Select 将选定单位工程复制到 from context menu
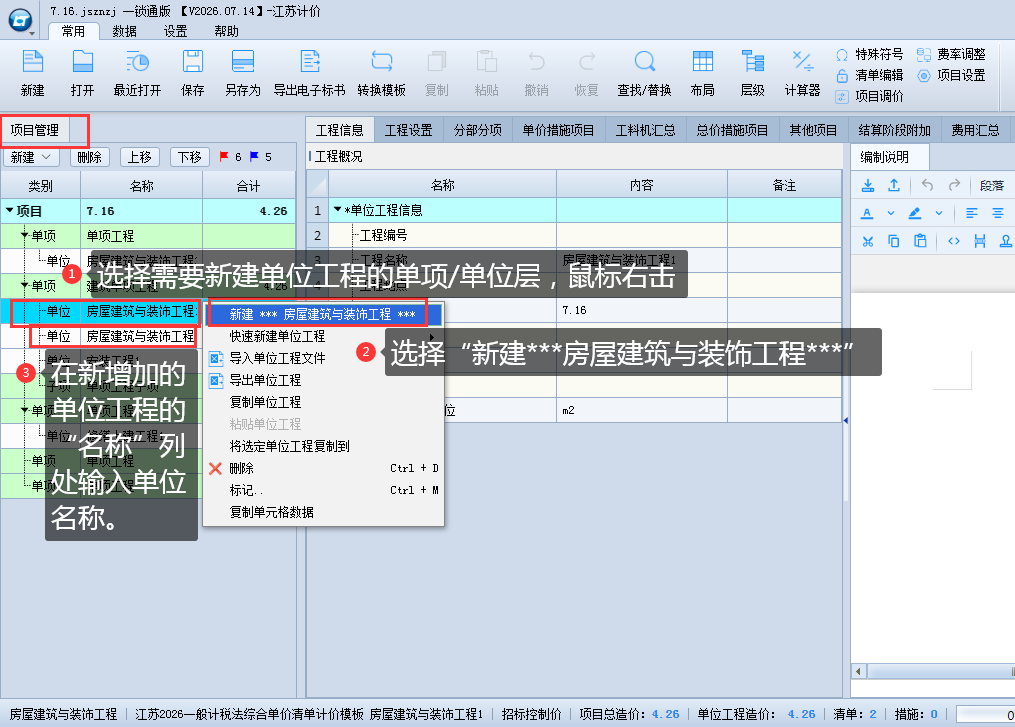The width and height of the screenshot is (1015, 727). tap(324, 447)
